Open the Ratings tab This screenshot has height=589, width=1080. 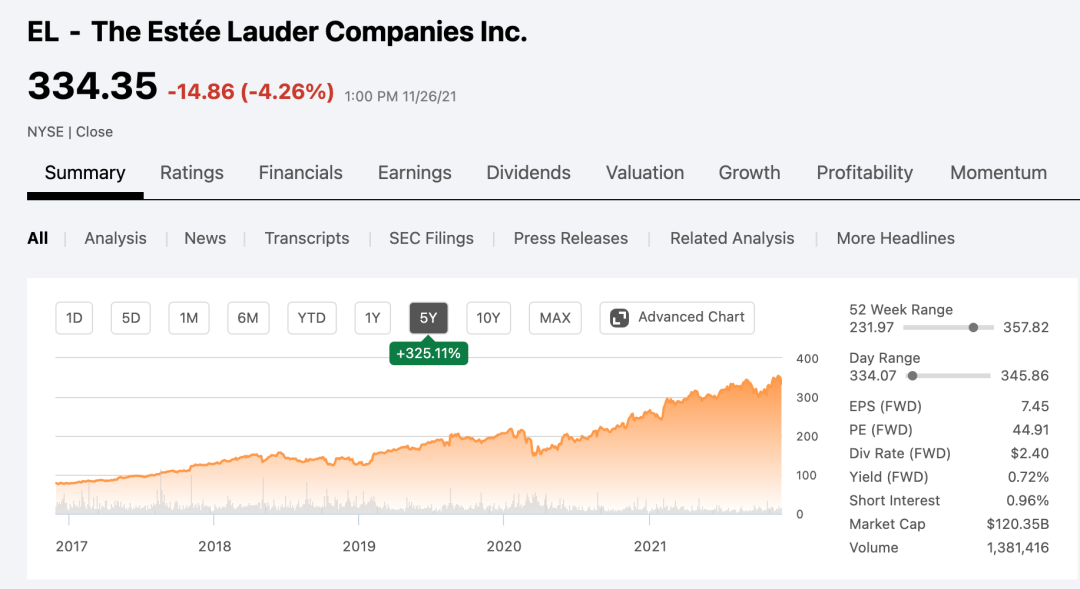[x=192, y=173]
